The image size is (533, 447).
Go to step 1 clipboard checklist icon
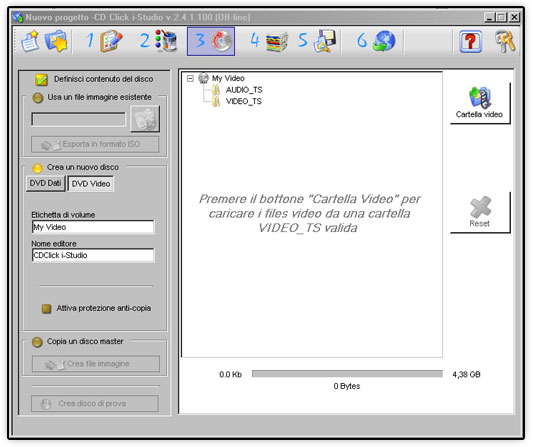click(104, 41)
